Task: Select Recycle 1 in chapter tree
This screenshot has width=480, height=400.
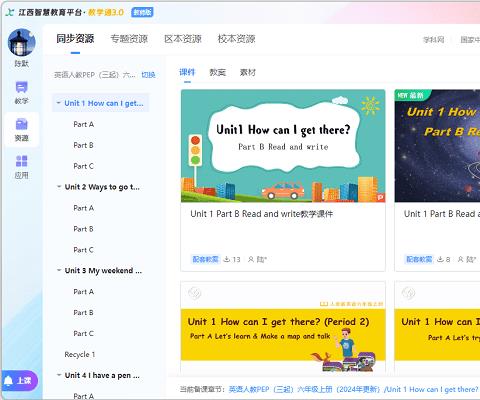Action: 80,354
